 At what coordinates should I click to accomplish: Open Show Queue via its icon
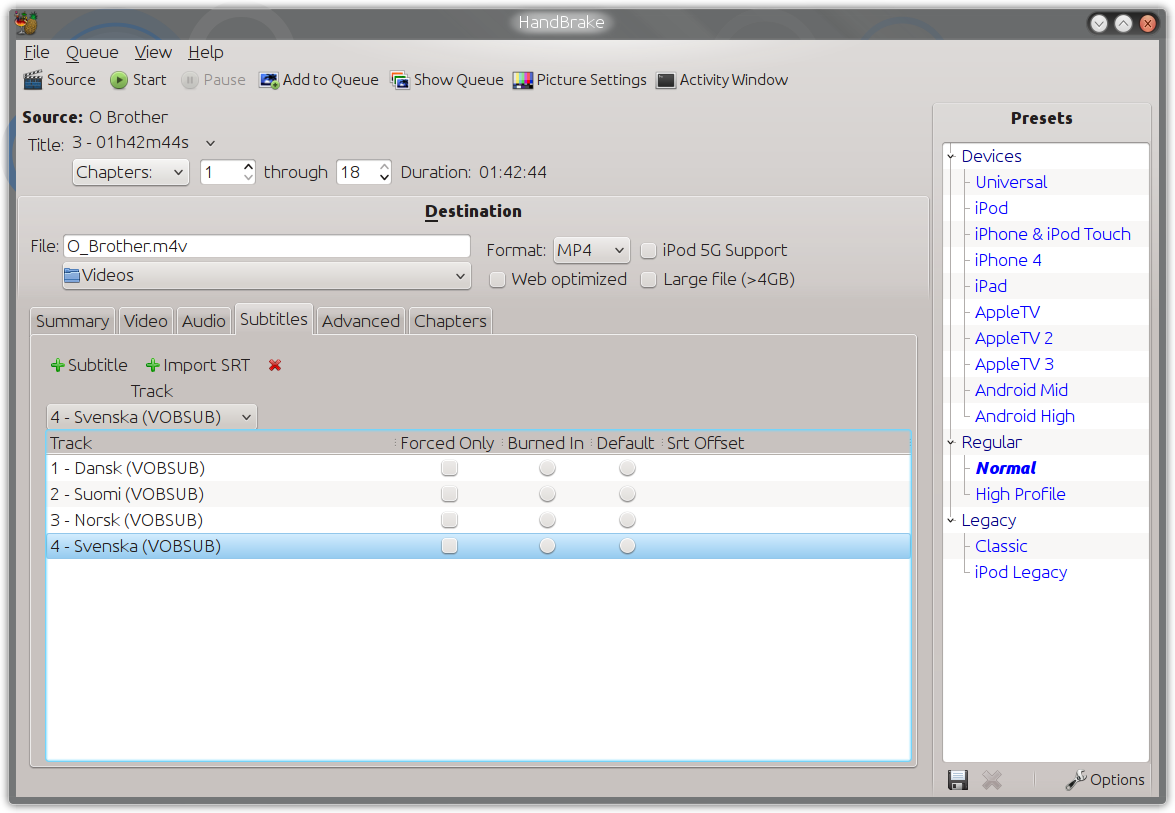click(x=400, y=80)
